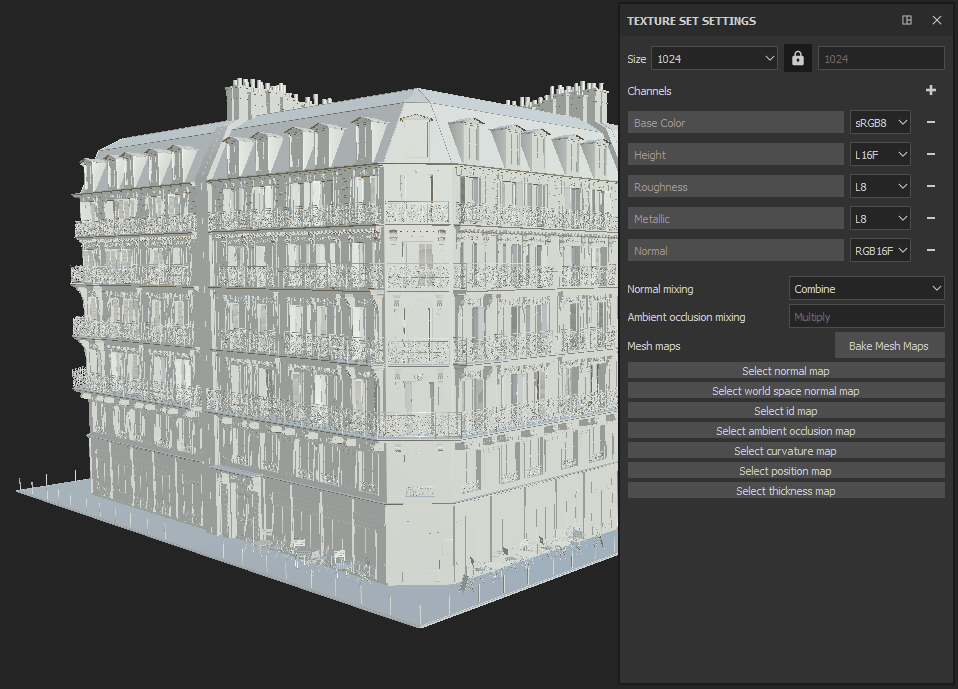
Task: Click the Base Color channel name field
Action: point(736,122)
